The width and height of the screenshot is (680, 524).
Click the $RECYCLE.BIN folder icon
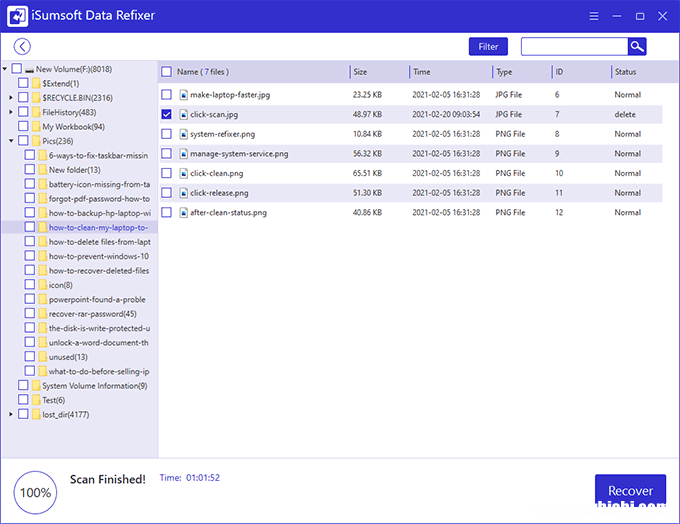[x=36, y=98]
